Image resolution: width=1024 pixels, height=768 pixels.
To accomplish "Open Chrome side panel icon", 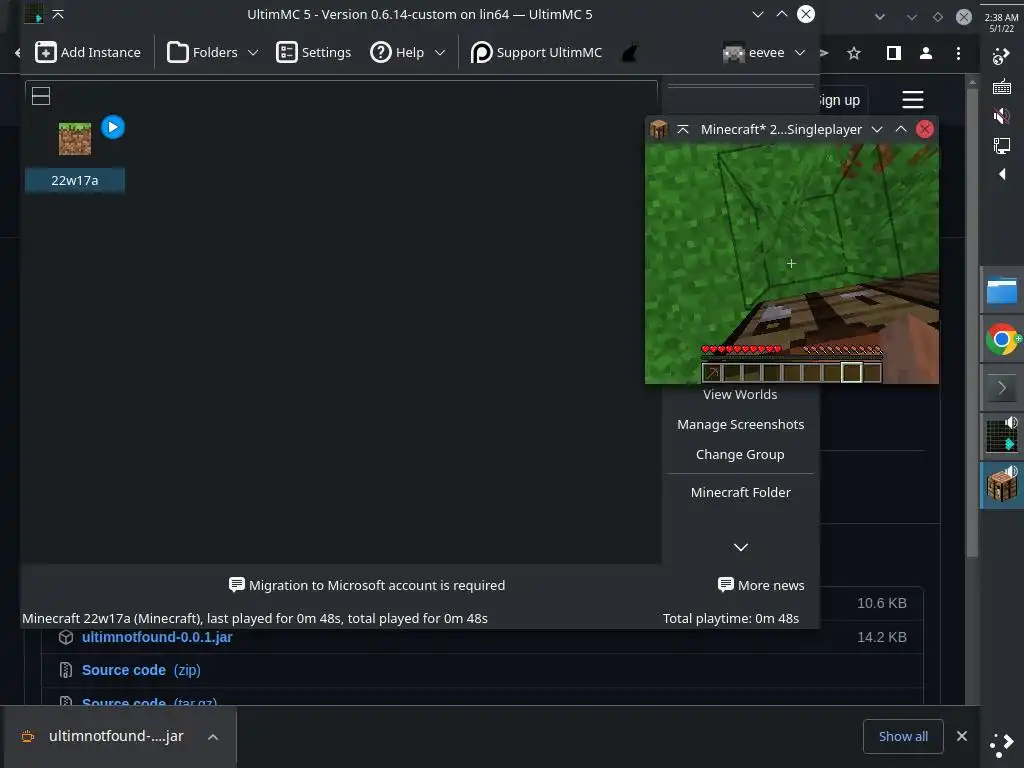I will [894, 54].
